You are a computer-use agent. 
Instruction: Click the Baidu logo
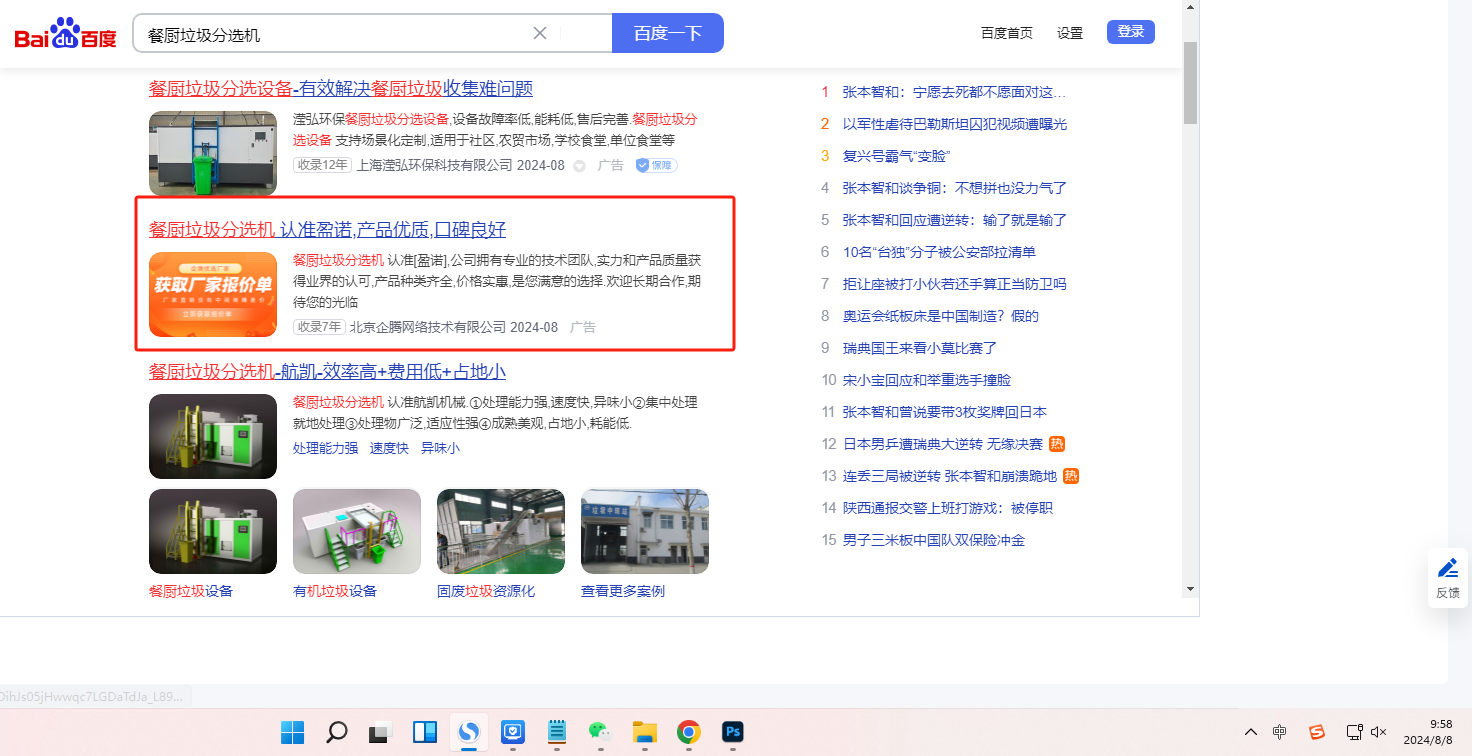[x=65, y=35]
